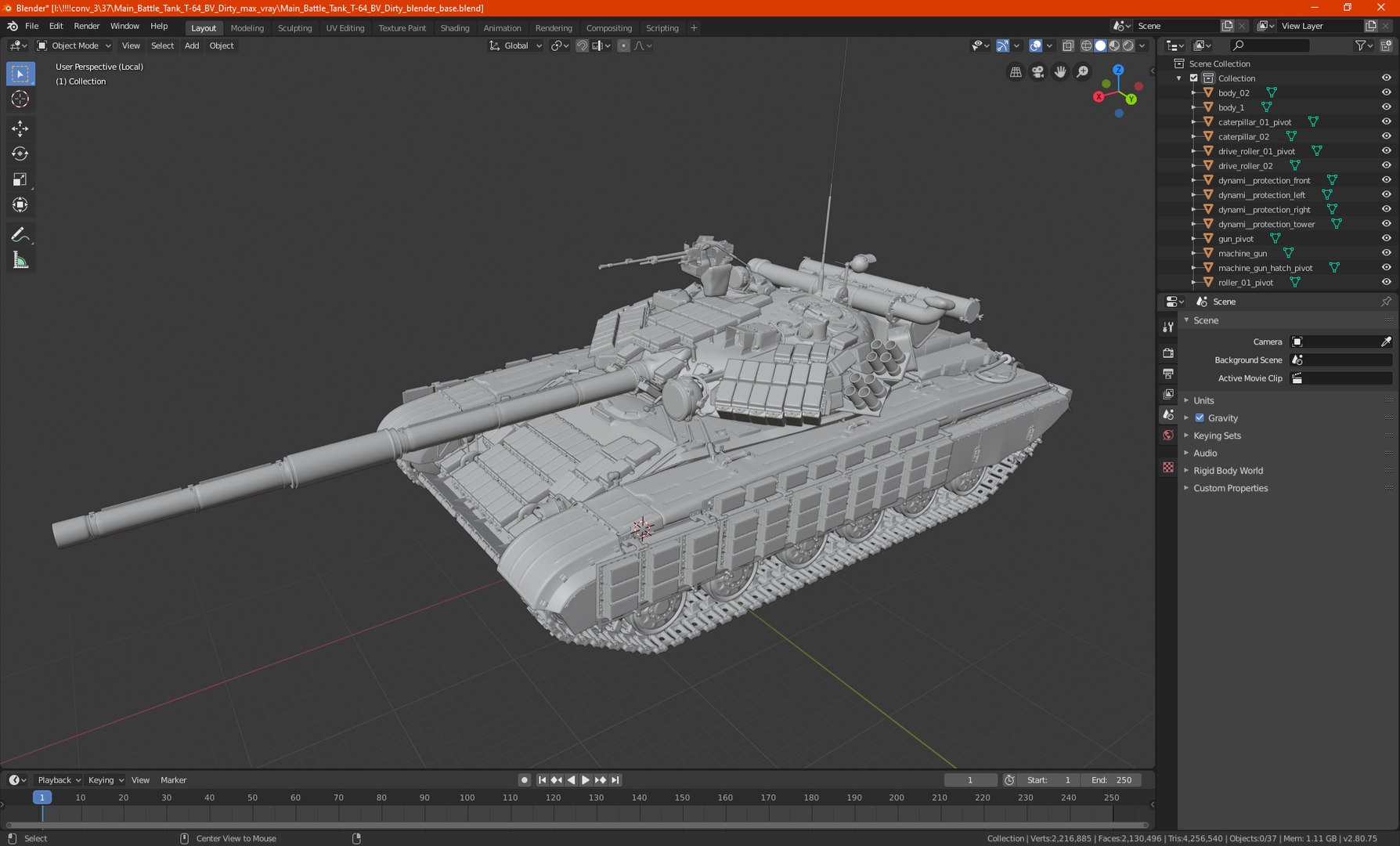Hide gun_pivot object in viewport
1400x846 pixels.
[1386, 238]
